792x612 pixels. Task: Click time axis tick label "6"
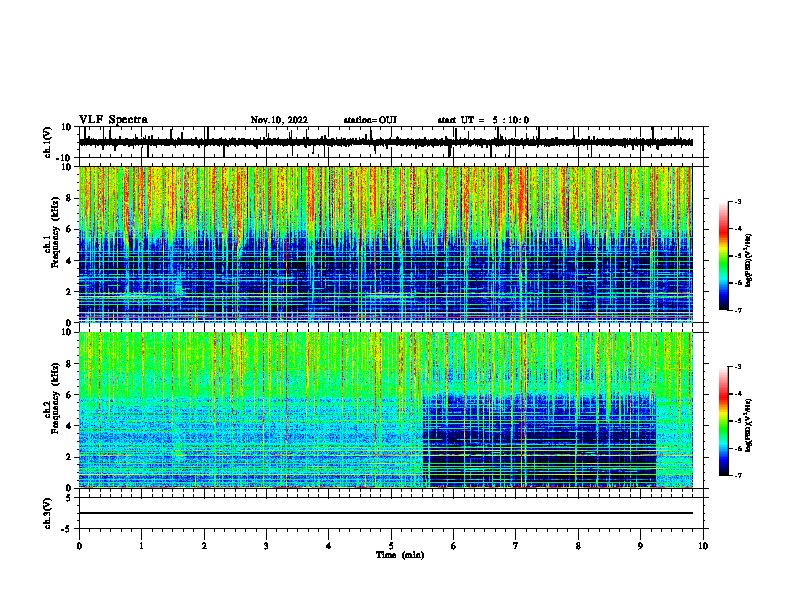(x=454, y=546)
